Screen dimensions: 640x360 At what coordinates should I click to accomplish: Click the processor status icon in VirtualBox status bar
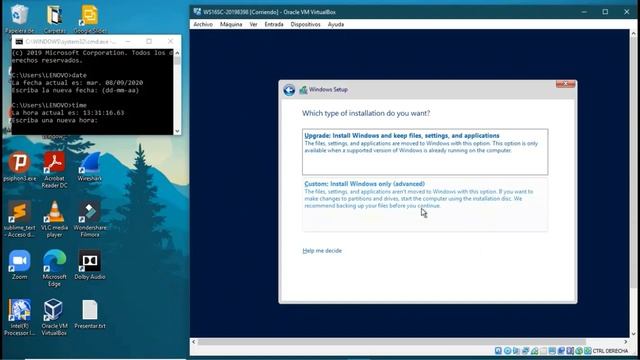point(570,351)
